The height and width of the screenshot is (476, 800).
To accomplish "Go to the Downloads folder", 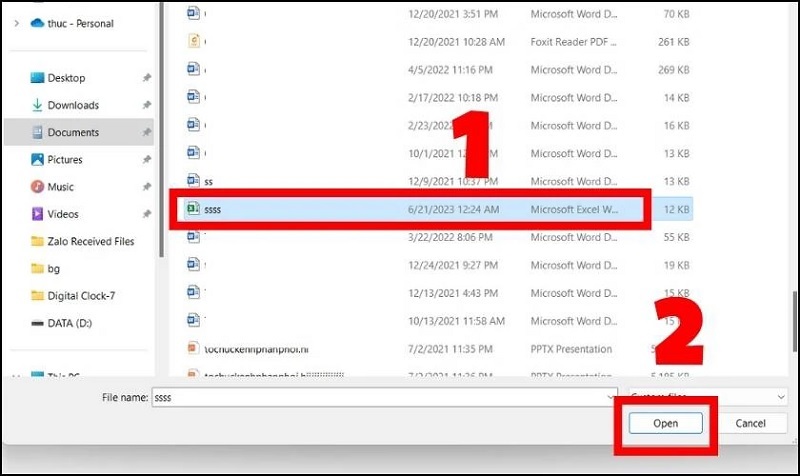I will click(x=72, y=105).
